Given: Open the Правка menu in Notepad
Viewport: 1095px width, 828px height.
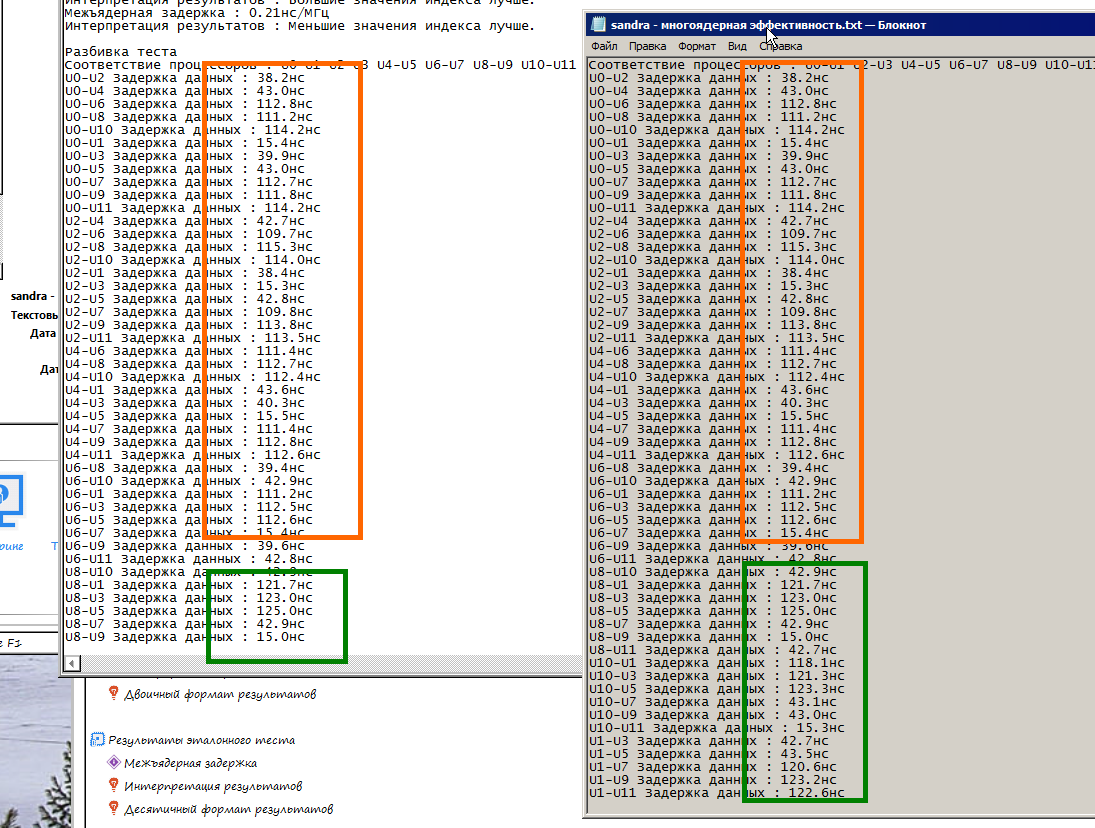Looking at the screenshot, I should [x=647, y=46].
